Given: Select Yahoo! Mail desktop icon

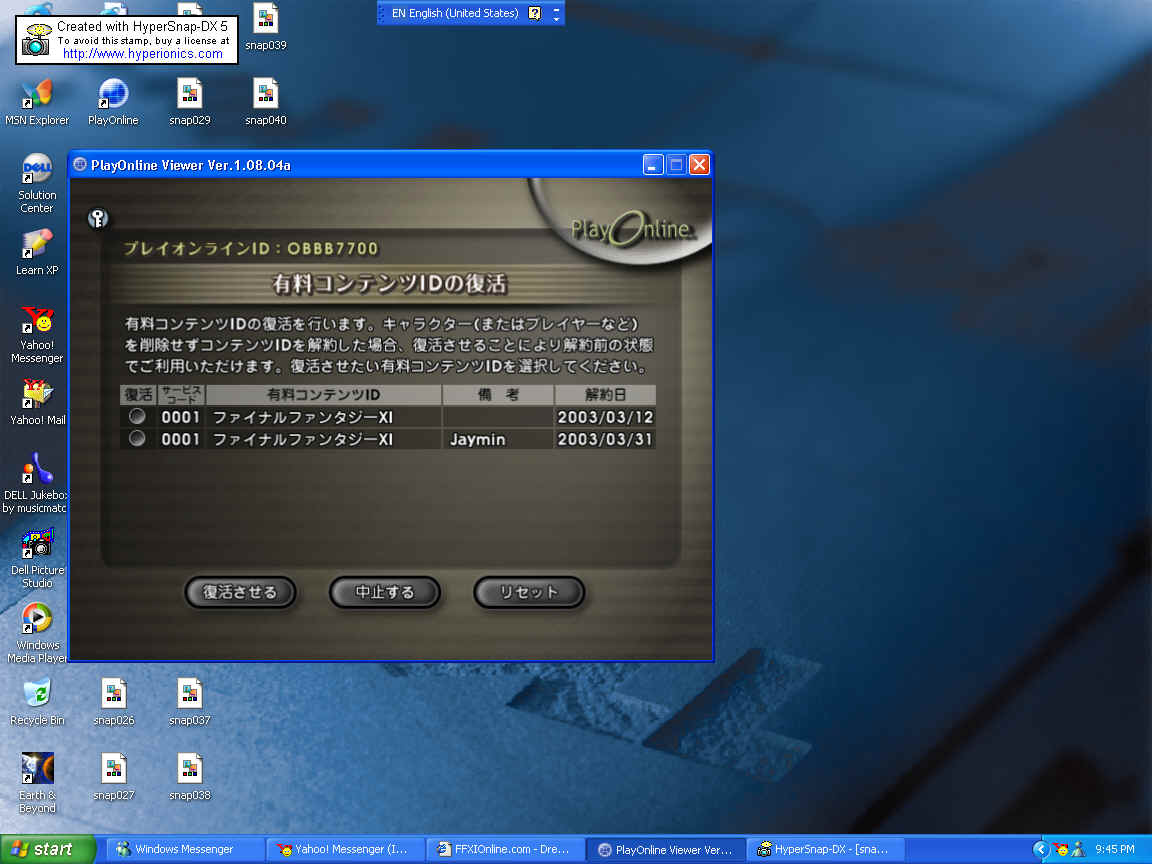Looking at the screenshot, I should coord(37,402).
